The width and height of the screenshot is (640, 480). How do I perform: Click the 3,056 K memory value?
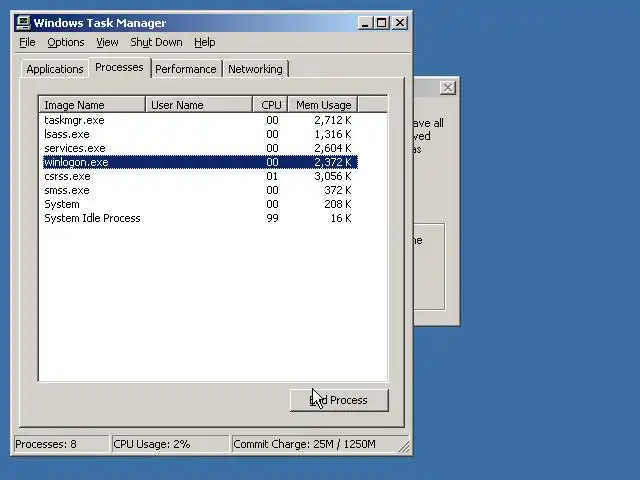[x=333, y=176]
